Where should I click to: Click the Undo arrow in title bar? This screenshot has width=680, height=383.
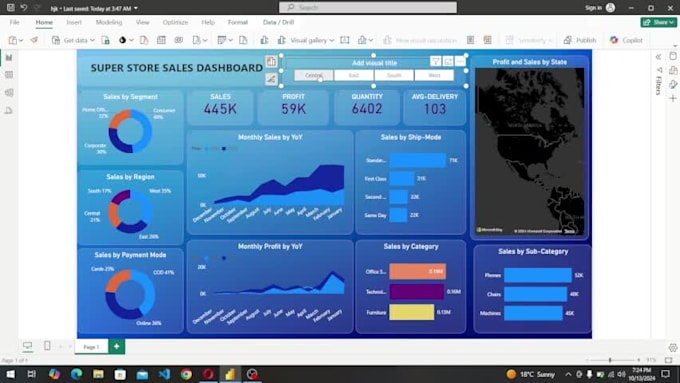click(24, 8)
